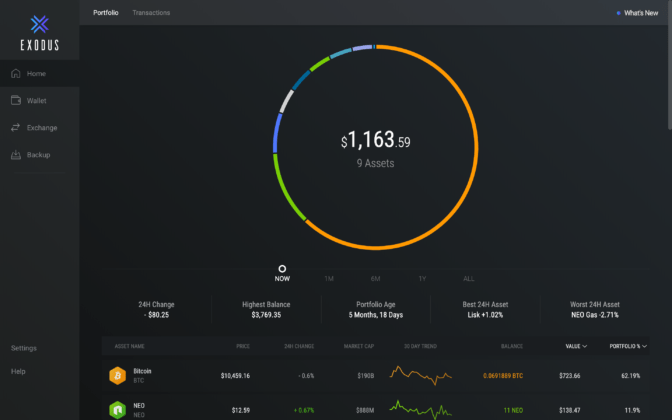Open Help in the sidebar
This screenshot has width=672, height=420.
coord(18,371)
